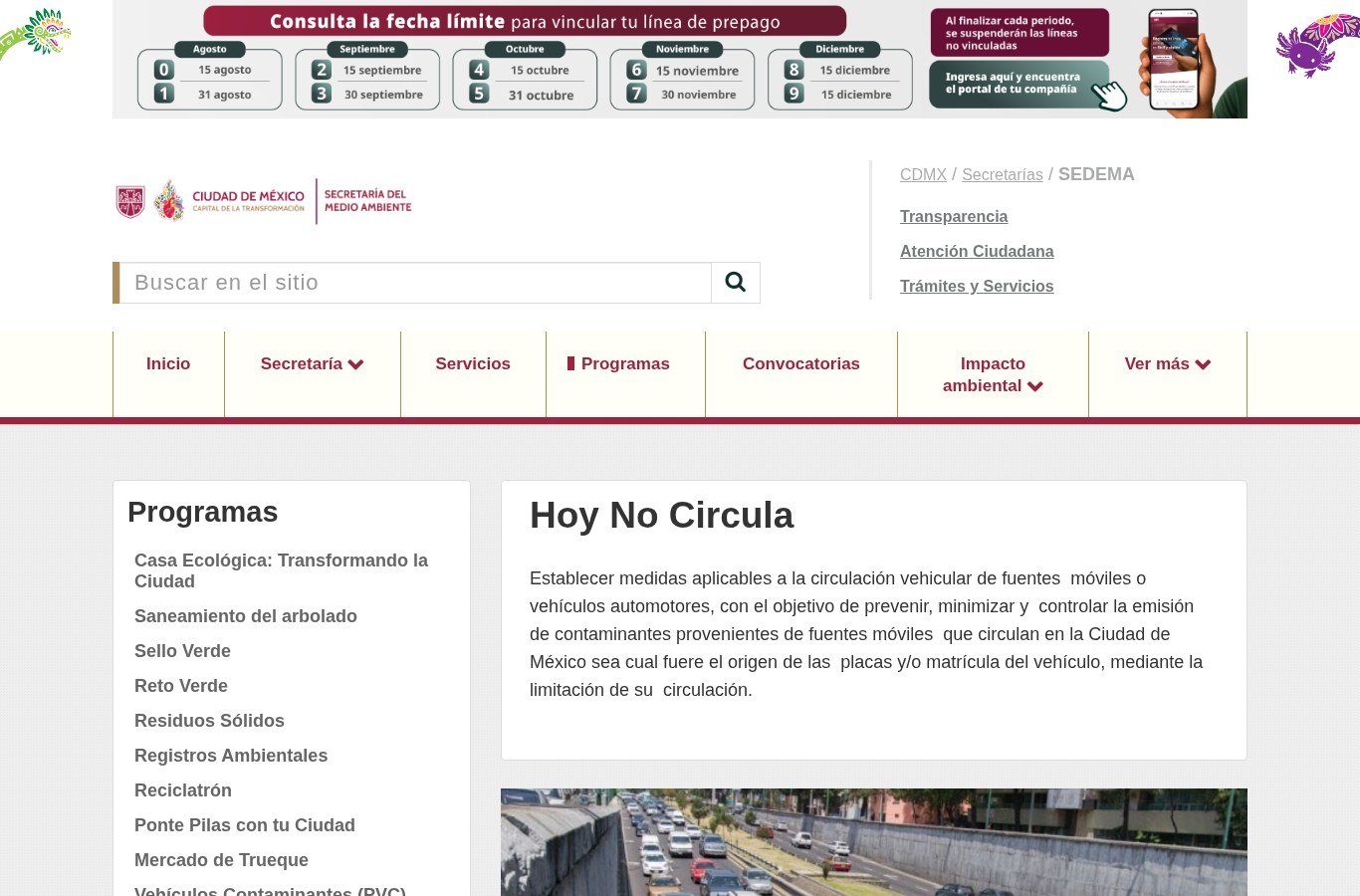Expand the Ver más dropdown menu

pos(1168,364)
